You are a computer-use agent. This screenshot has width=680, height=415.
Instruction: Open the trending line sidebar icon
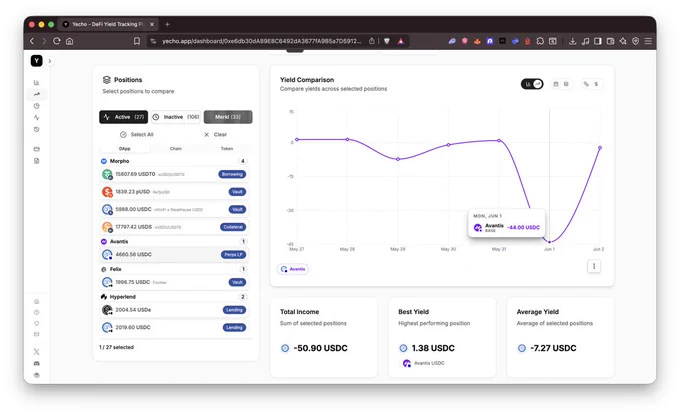click(x=36, y=94)
